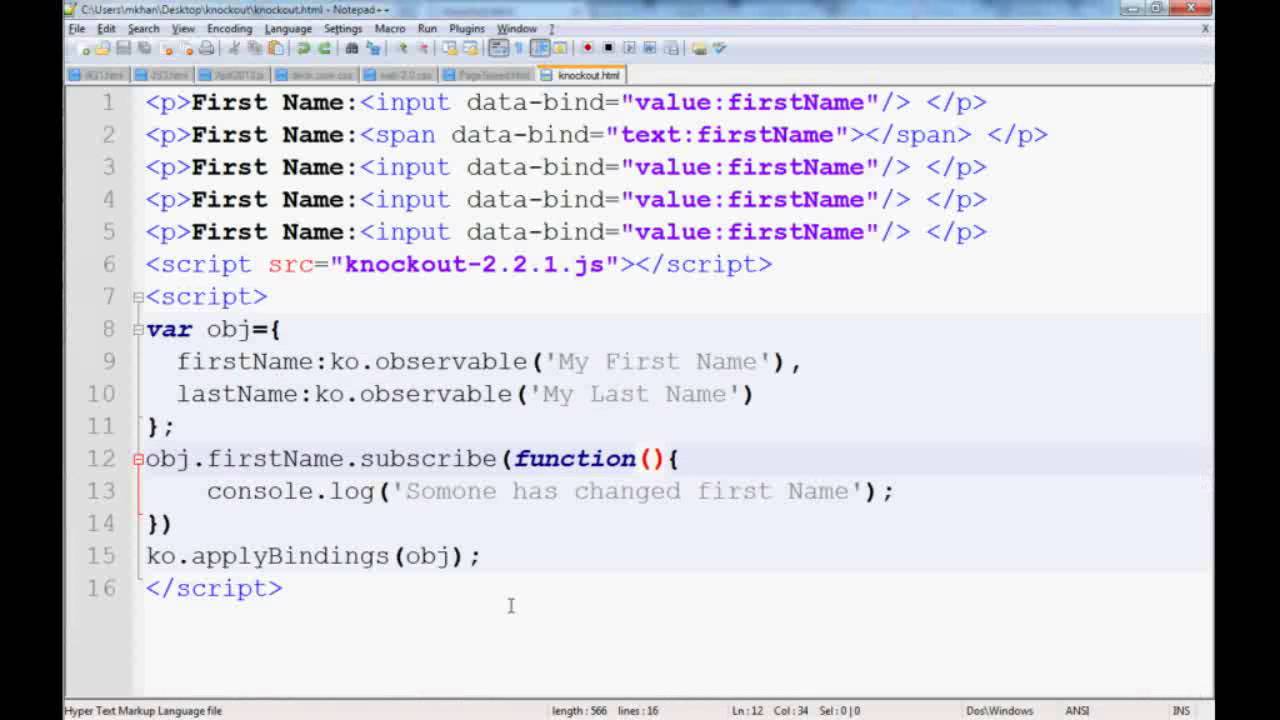Image resolution: width=1280 pixels, height=720 pixels.
Task: Click the macro Playback icon
Action: tap(629, 48)
